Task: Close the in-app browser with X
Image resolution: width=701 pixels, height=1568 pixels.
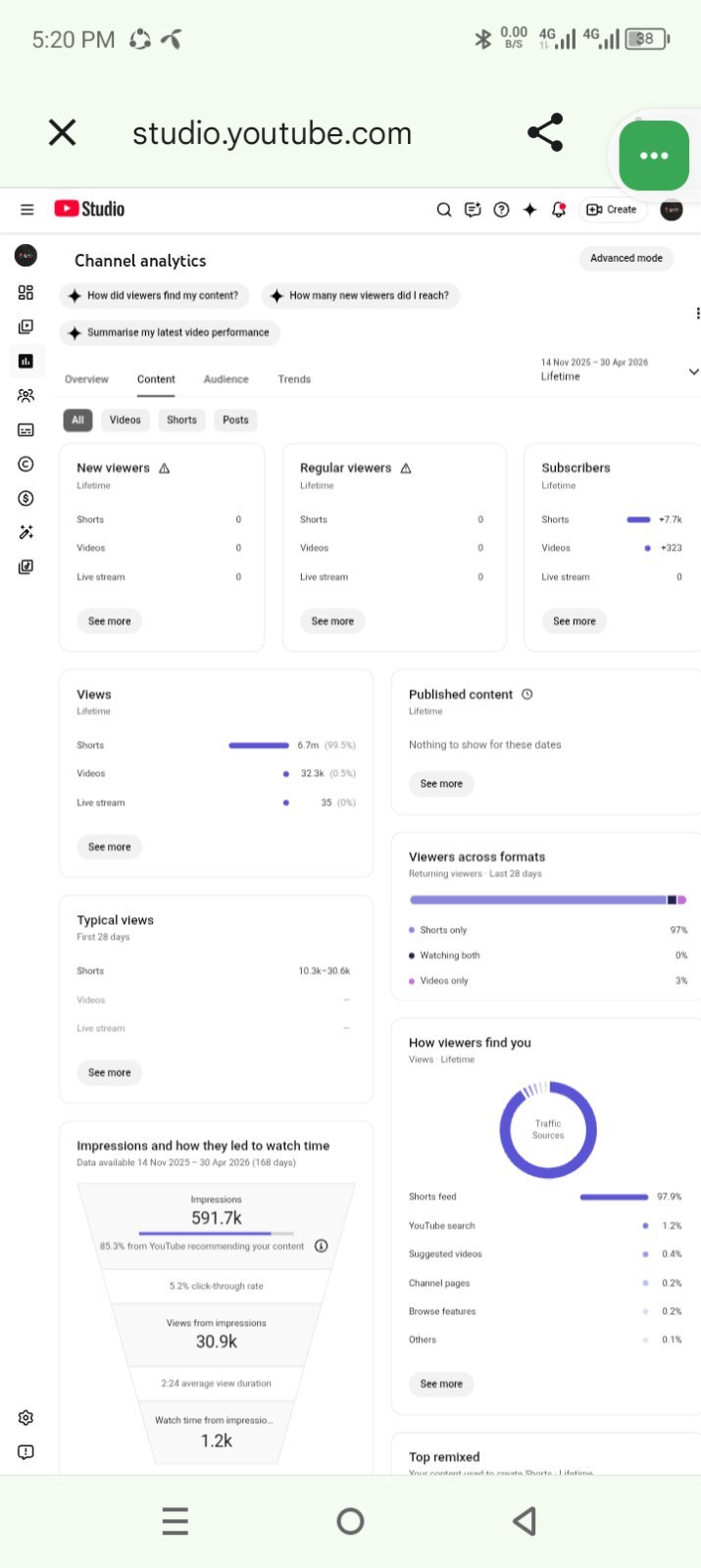Action: pyautogui.click(x=63, y=132)
